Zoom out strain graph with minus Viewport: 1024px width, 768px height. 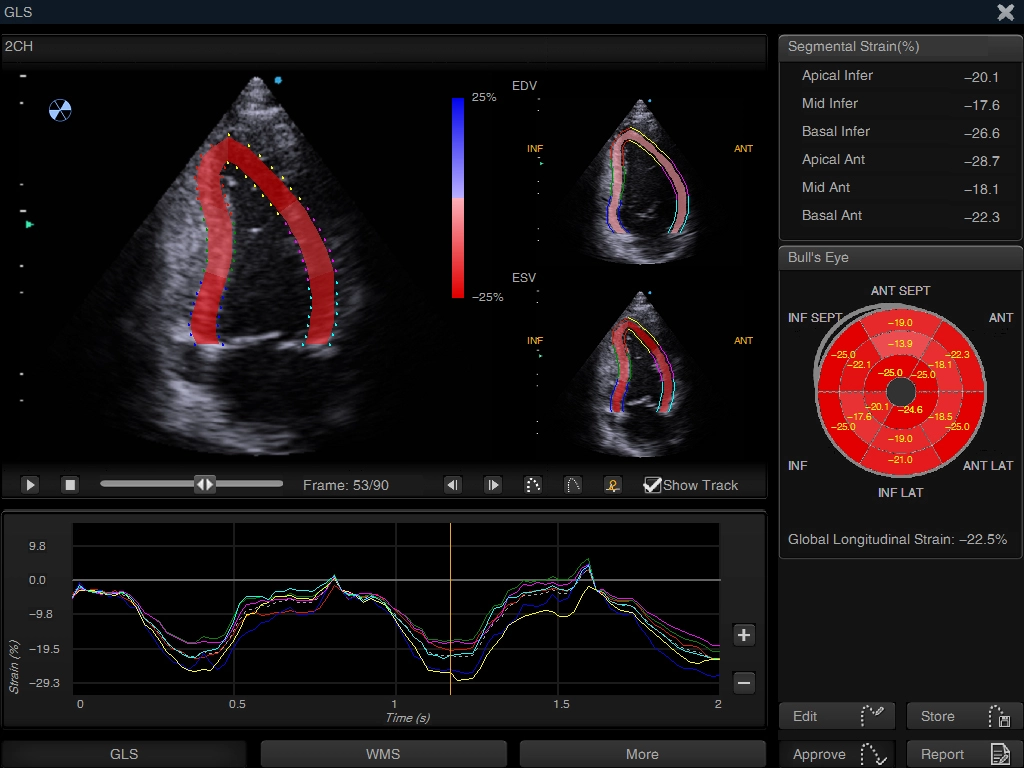point(744,683)
